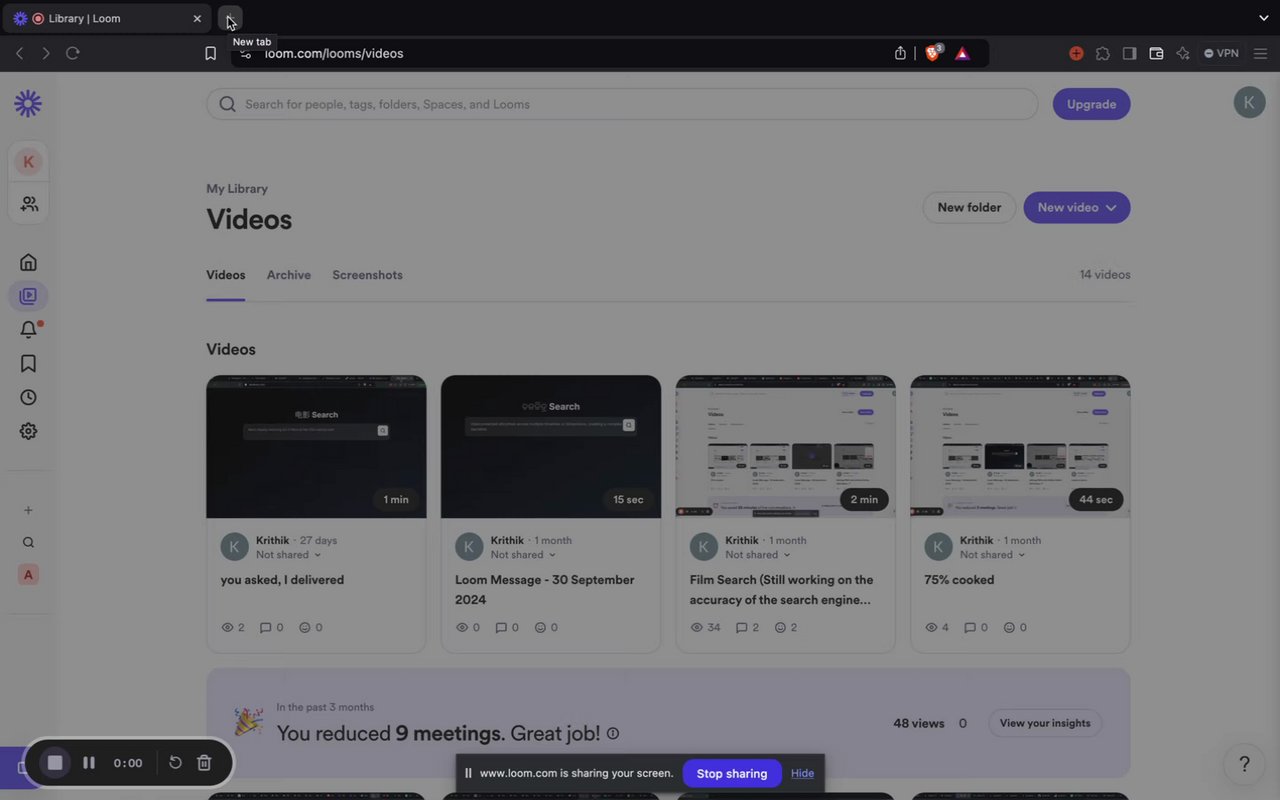This screenshot has height=800, width=1280.
Task: Click View your insights button
Action: 1045,723
